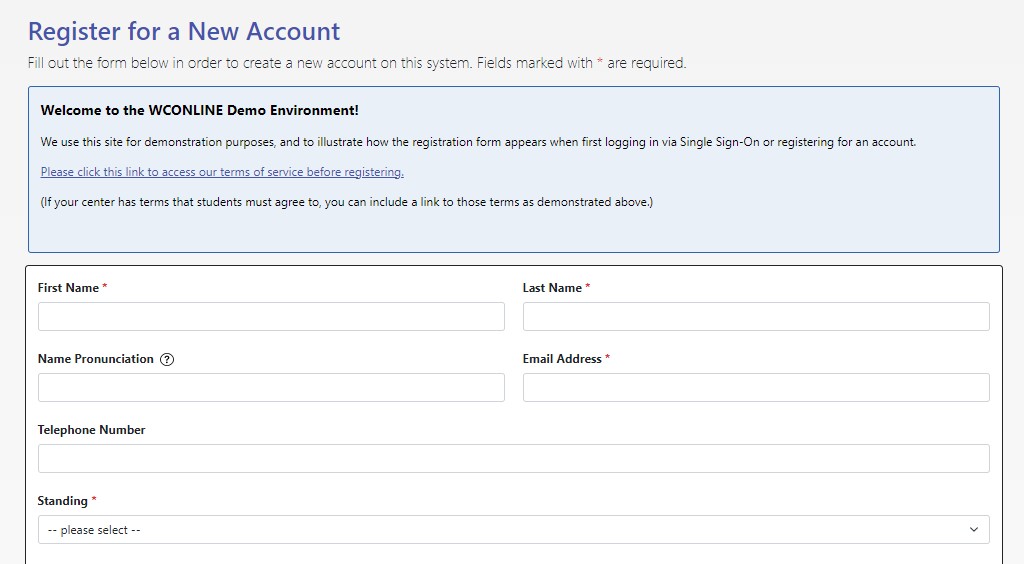Viewport: 1024px width, 564px height.
Task: Select the Name Pronunciation input field
Action: coord(271,388)
